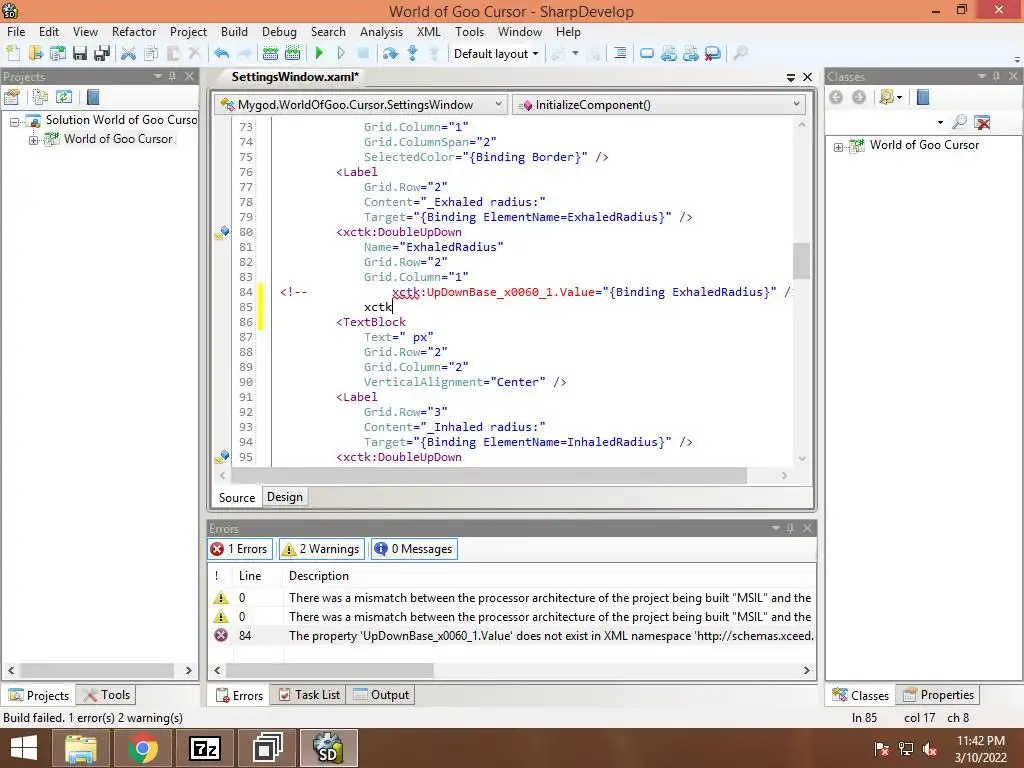Click the Clear Bookmarks toolbar icon

click(713, 54)
